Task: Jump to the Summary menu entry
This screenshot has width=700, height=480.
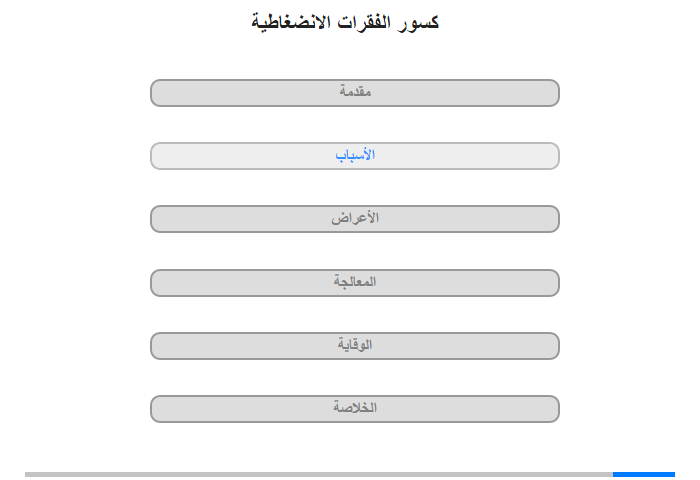Action: pyautogui.click(x=354, y=409)
